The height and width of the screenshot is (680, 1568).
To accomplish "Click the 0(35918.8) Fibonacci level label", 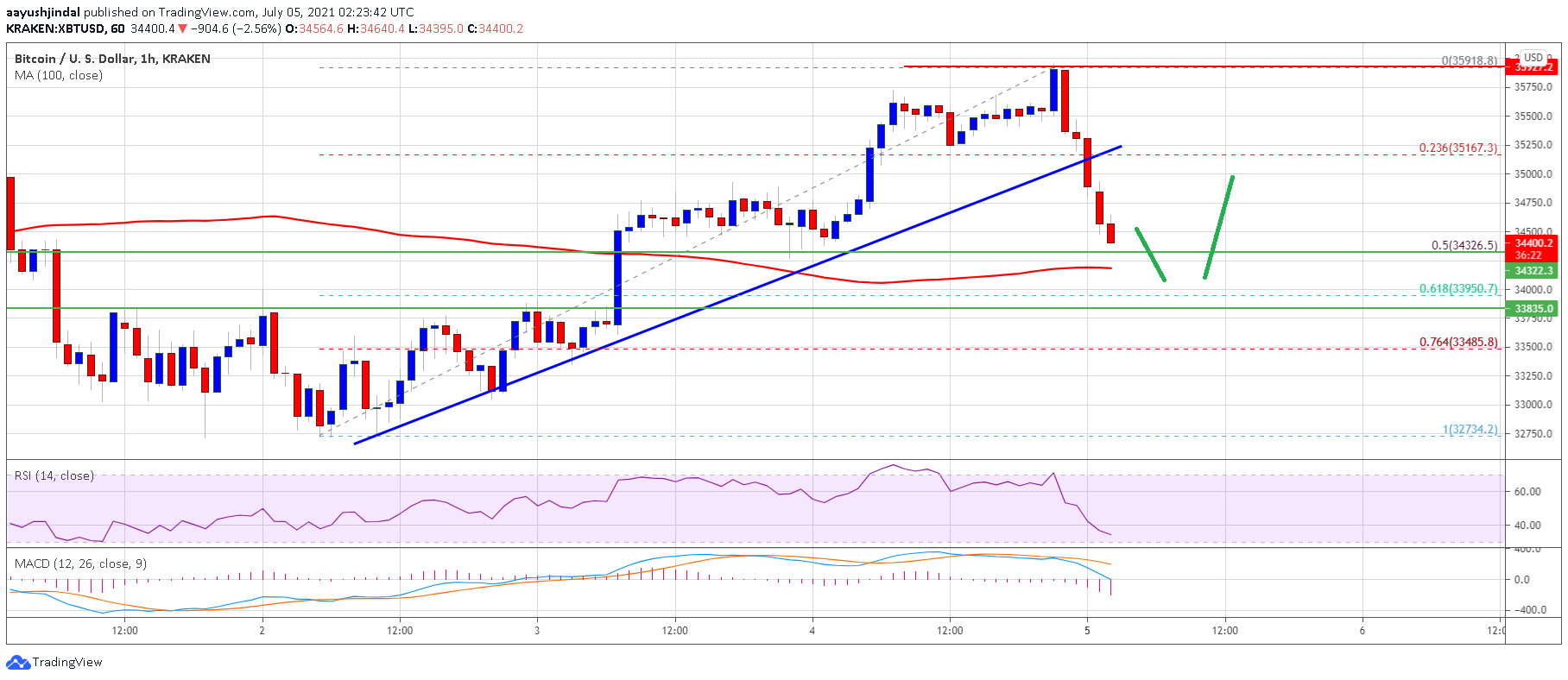I will coord(1470,60).
